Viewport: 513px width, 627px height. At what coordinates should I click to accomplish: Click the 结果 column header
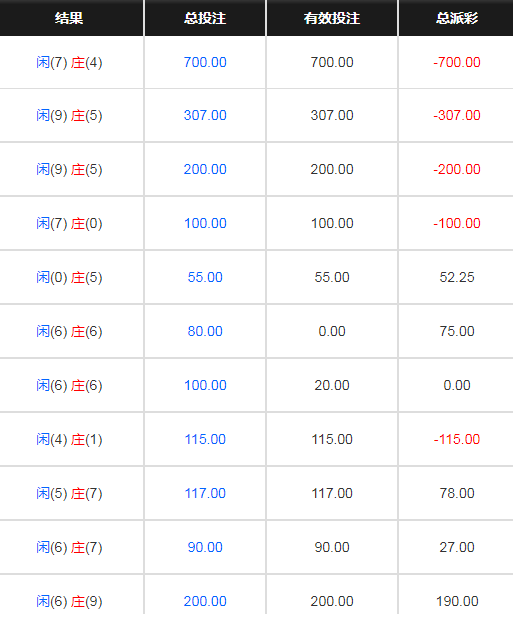pos(69,18)
